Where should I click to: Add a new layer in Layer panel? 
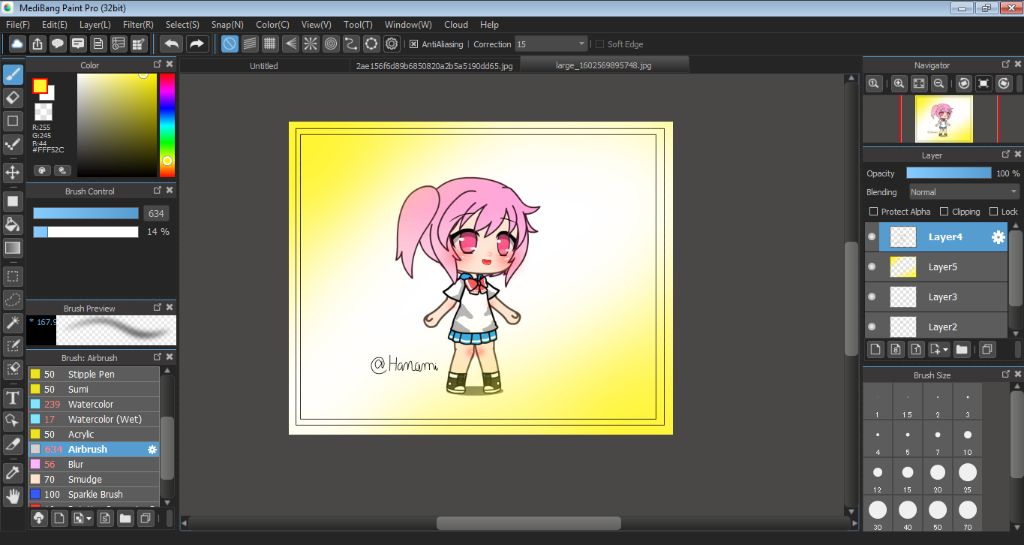(x=876, y=349)
